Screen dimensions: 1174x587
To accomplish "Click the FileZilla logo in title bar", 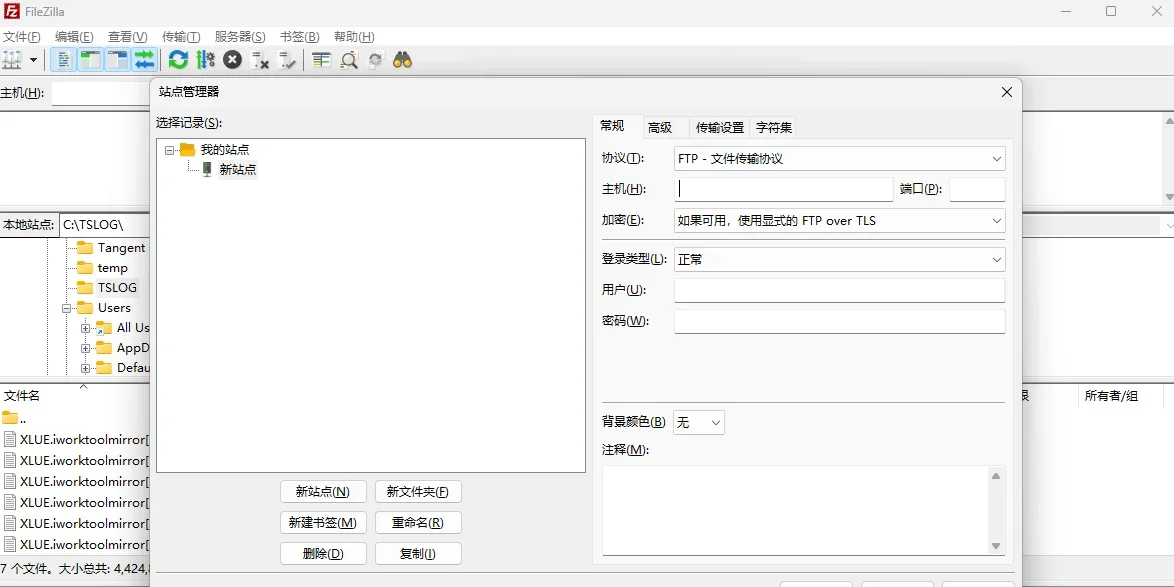I will point(11,11).
